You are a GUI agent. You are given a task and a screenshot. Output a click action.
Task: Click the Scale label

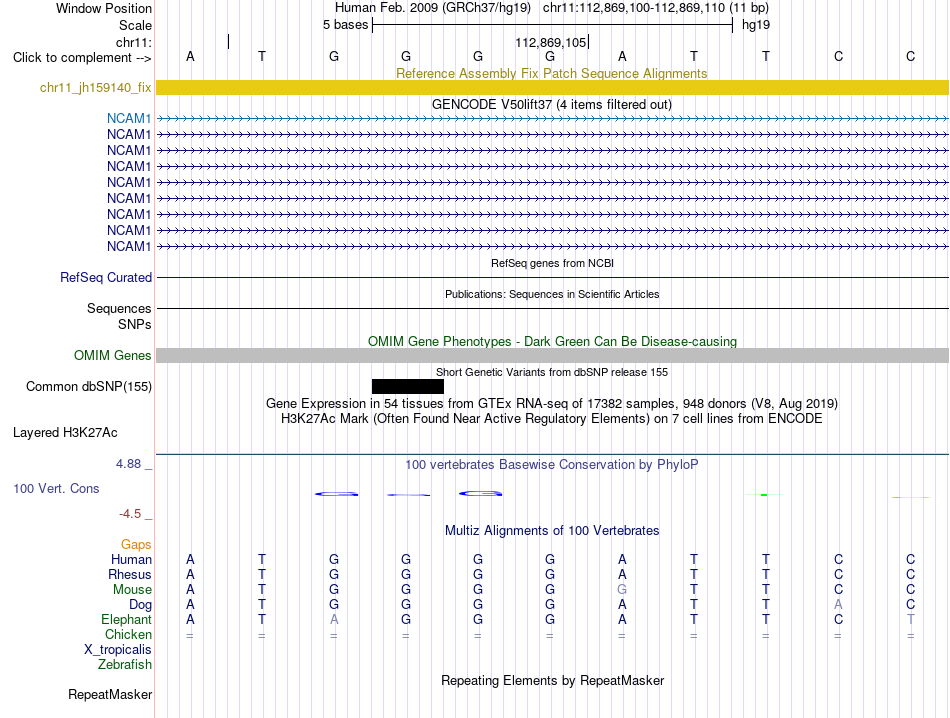coord(135,25)
